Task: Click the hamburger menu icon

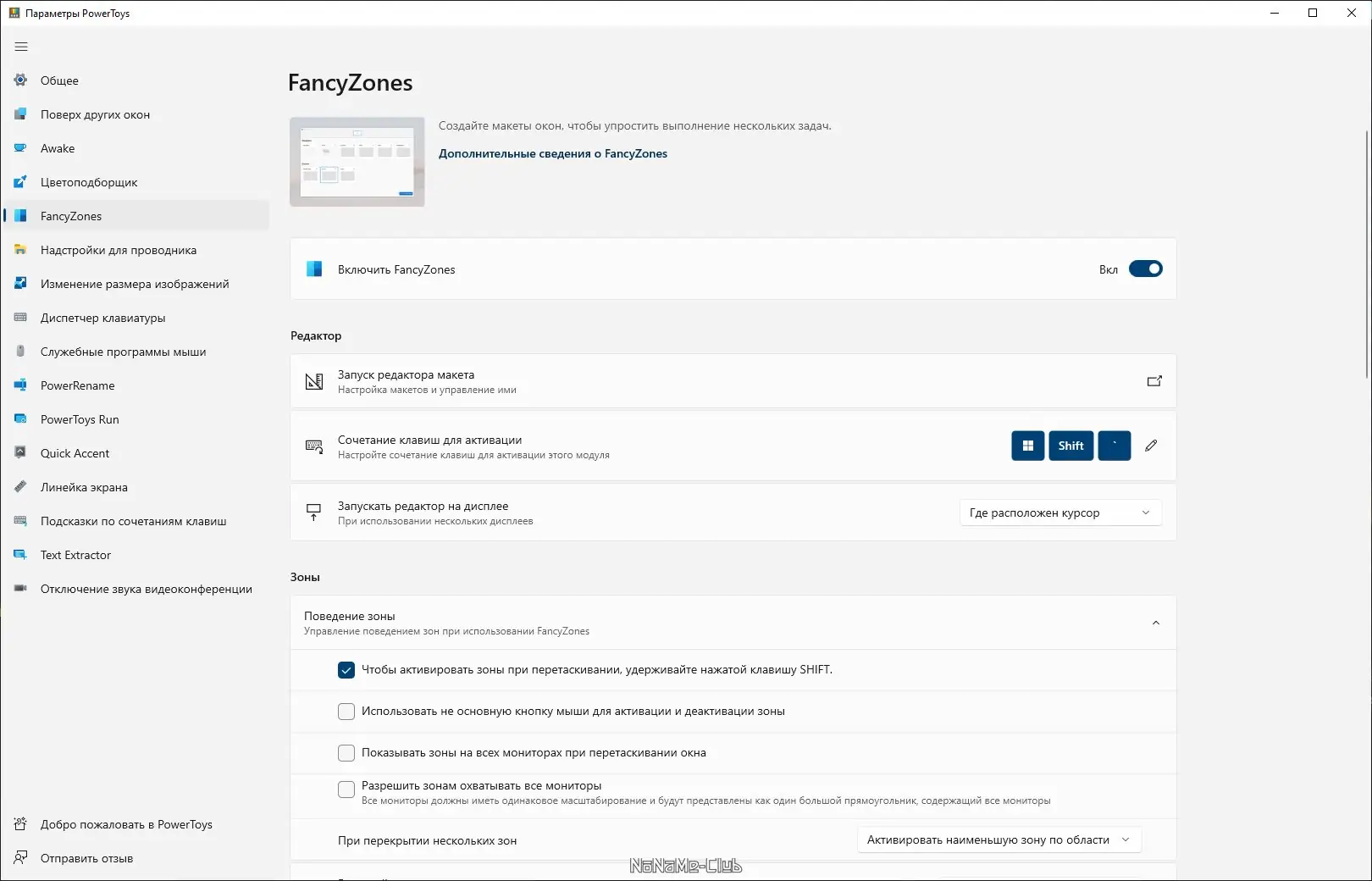Action: tap(21, 47)
